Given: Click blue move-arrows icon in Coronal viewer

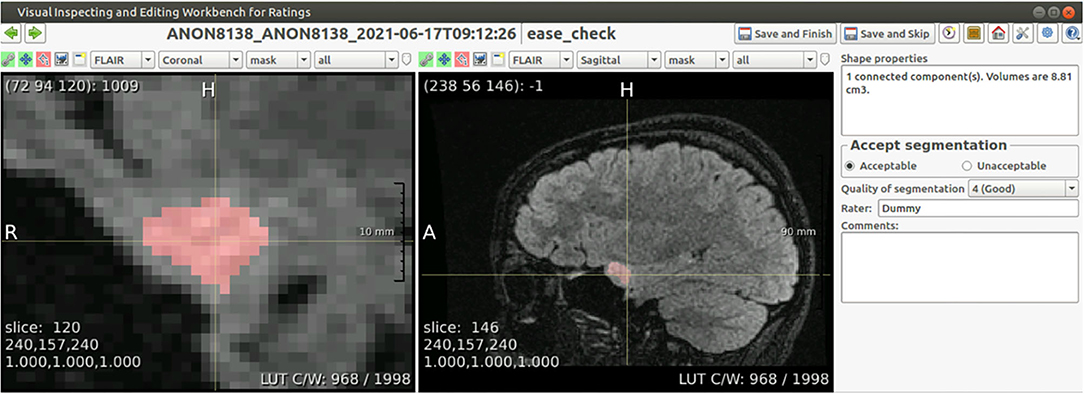Looking at the screenshot, I should [x=27, y=59].
